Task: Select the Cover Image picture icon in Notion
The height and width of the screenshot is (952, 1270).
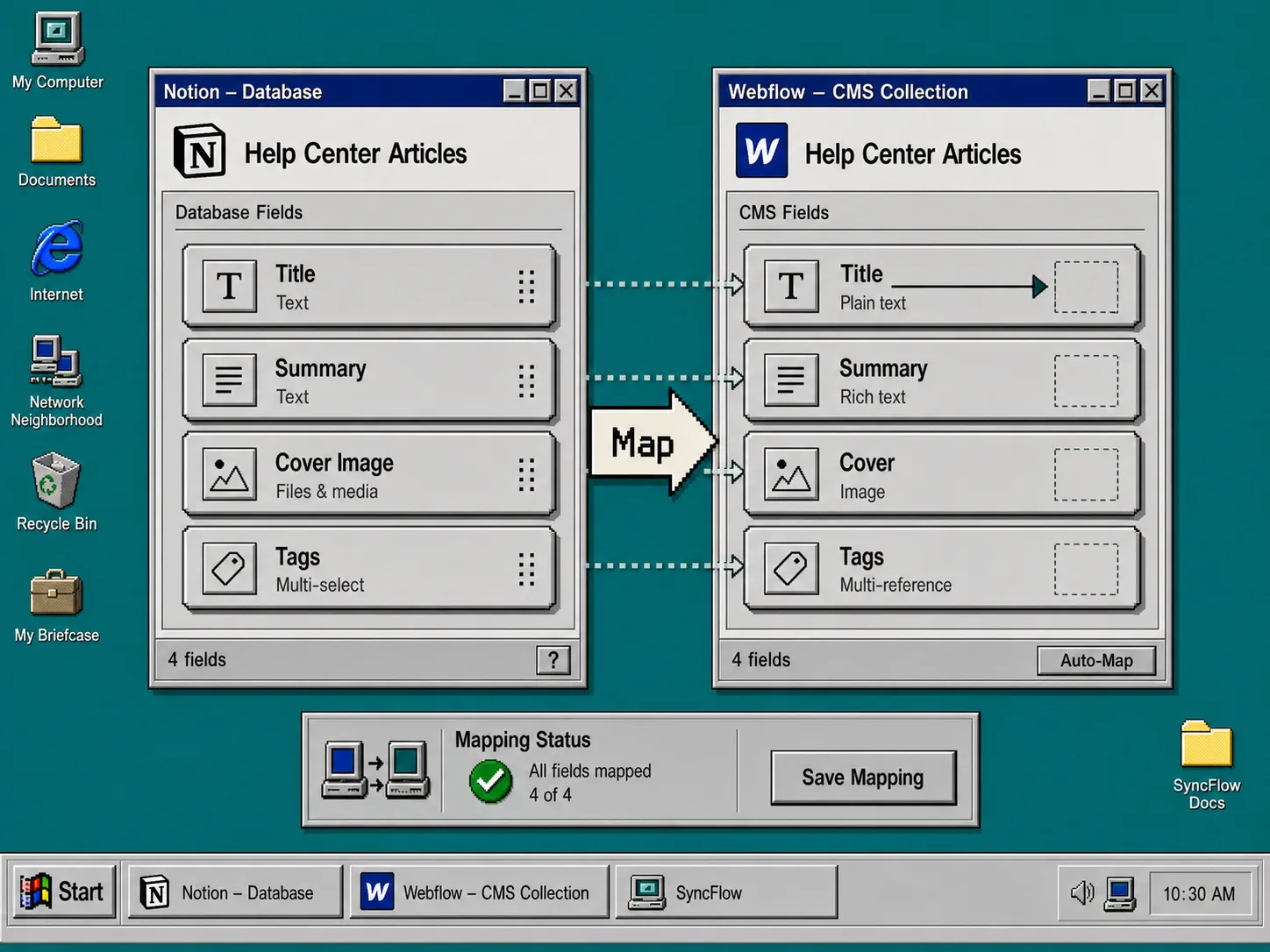Action: 230,474
